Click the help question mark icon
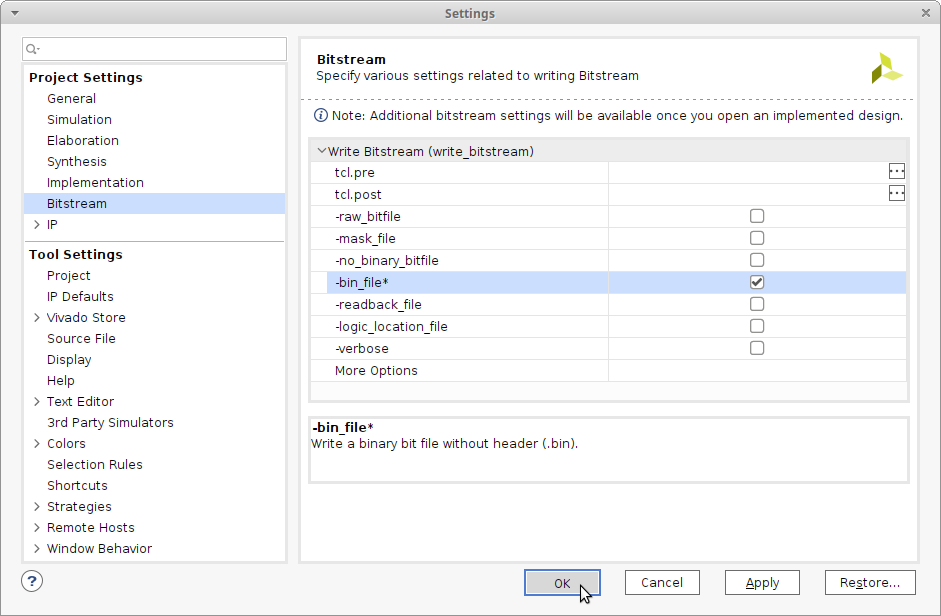Image resolution: width=941 pixels, height=616 pixels. click(32, 581)
